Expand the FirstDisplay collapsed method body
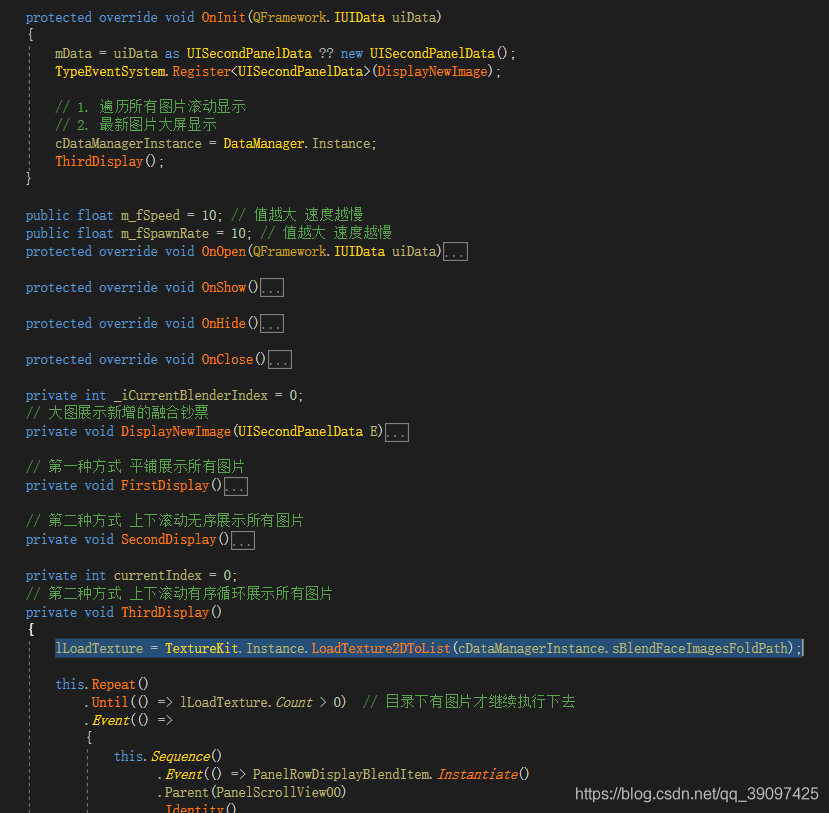The width and height of the screenshot is (829, 813). 236,485
